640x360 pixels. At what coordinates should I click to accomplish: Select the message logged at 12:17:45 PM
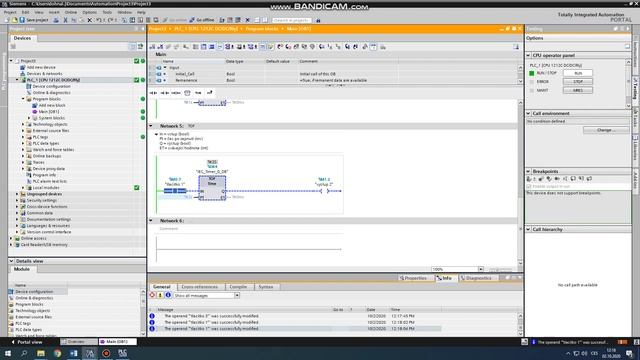click(295, 316)
